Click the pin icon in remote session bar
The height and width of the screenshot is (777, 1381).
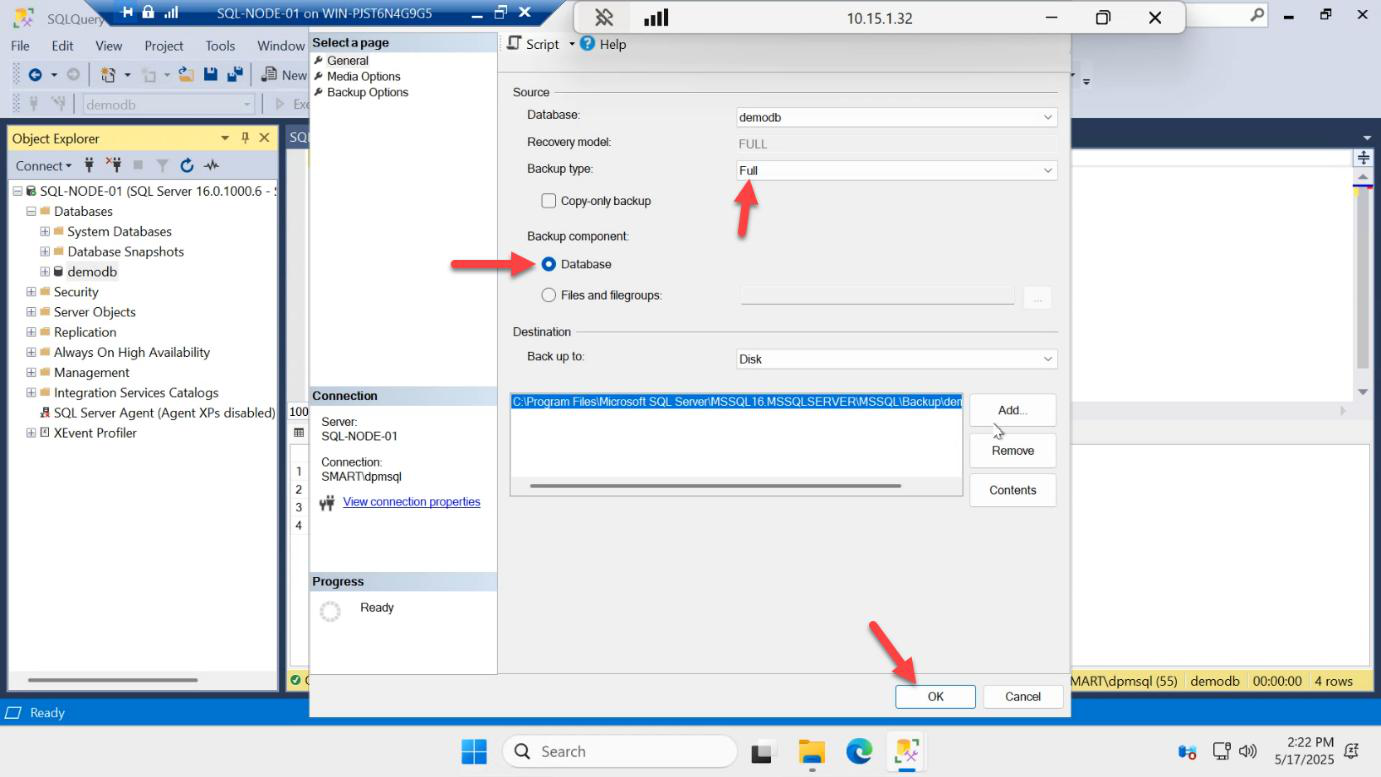click(603, 18)
